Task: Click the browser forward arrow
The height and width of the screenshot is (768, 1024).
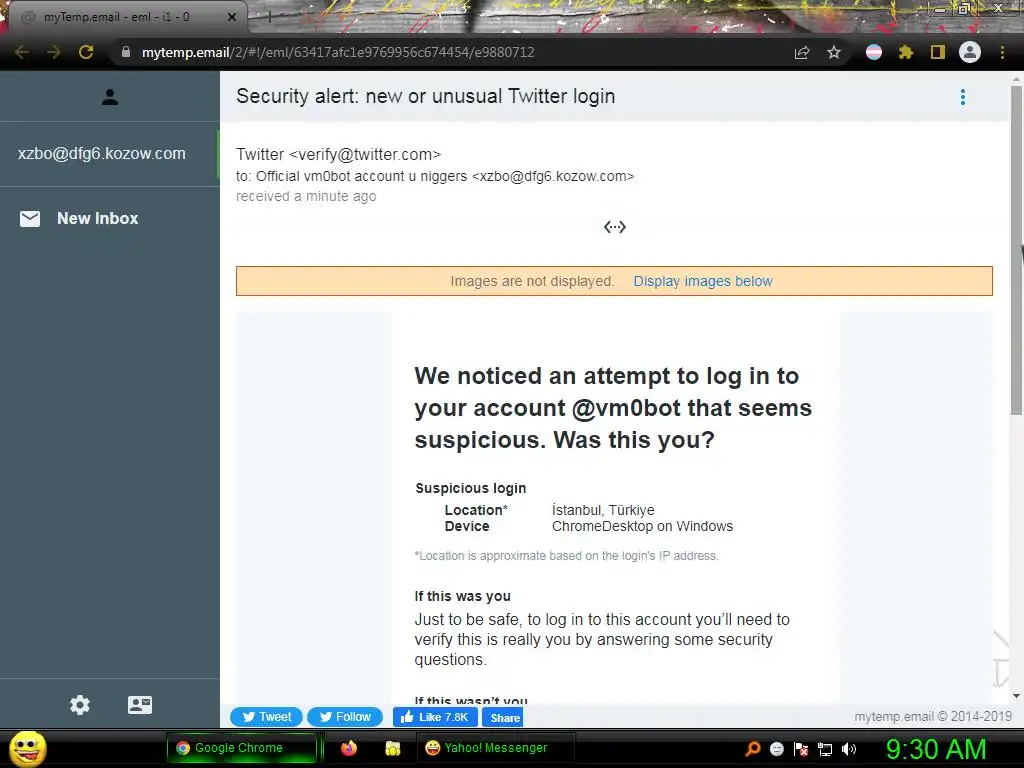Action: pyautogui.click(x=54, y=52)
